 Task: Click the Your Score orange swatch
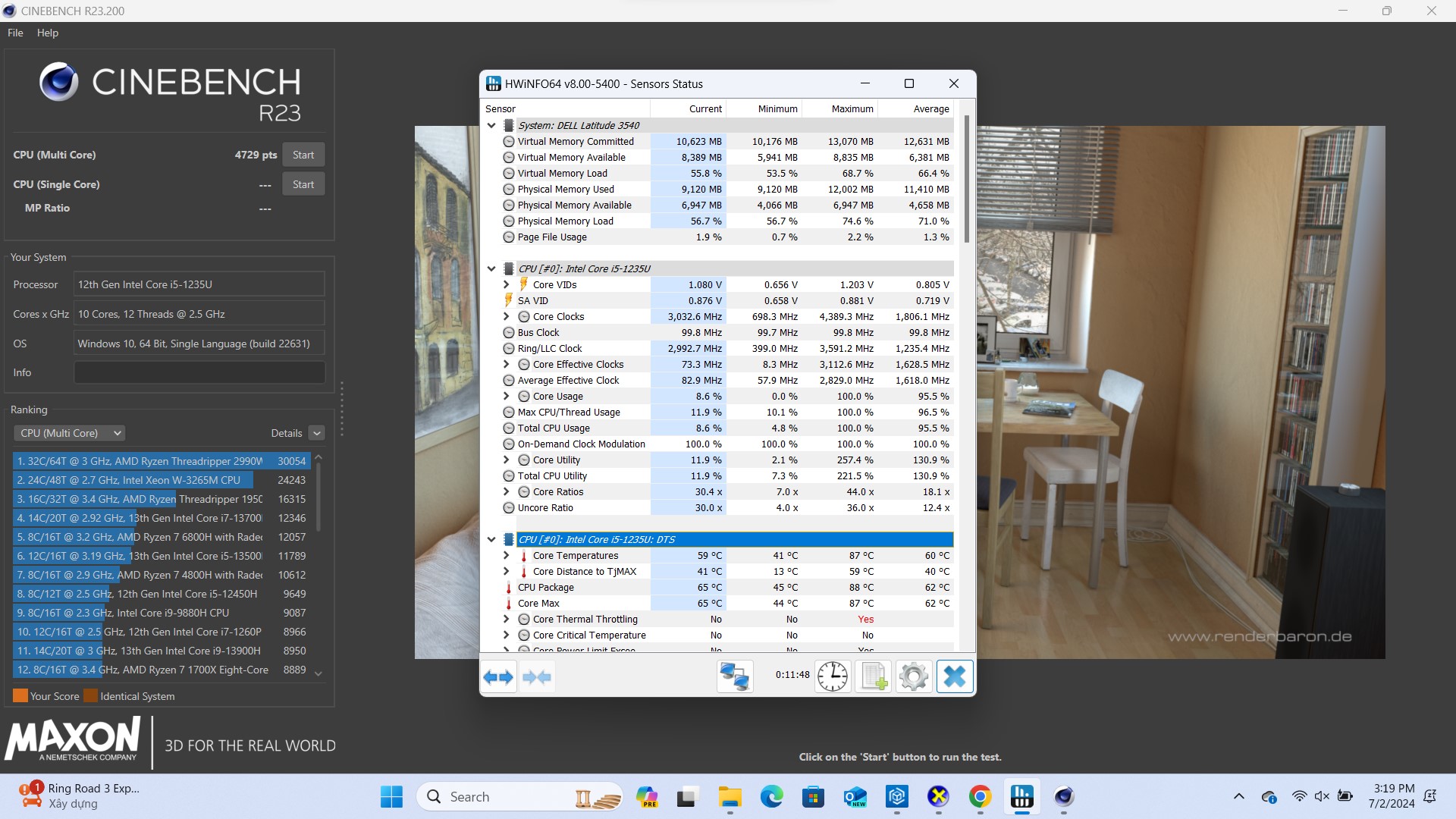coord(20,696)
